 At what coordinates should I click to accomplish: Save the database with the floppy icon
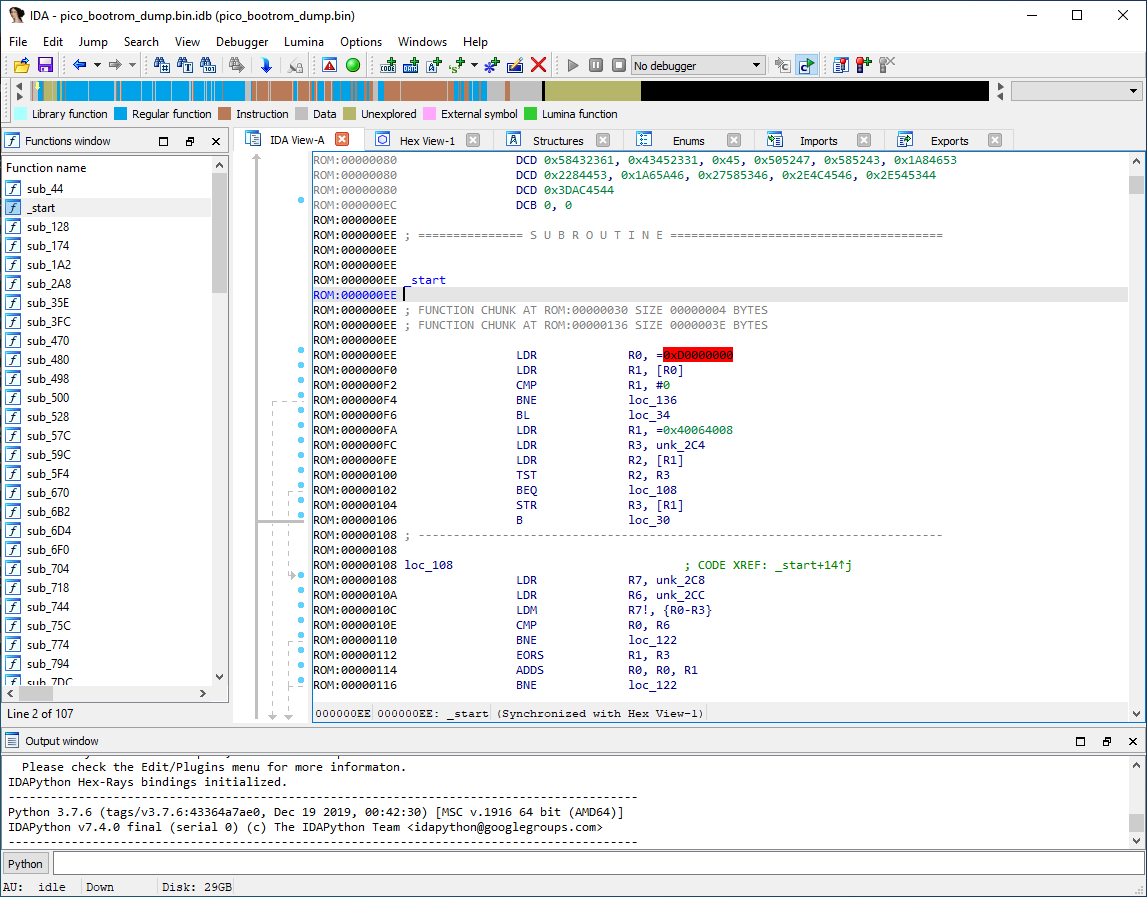pyautogui.click(x=45, y=65)
